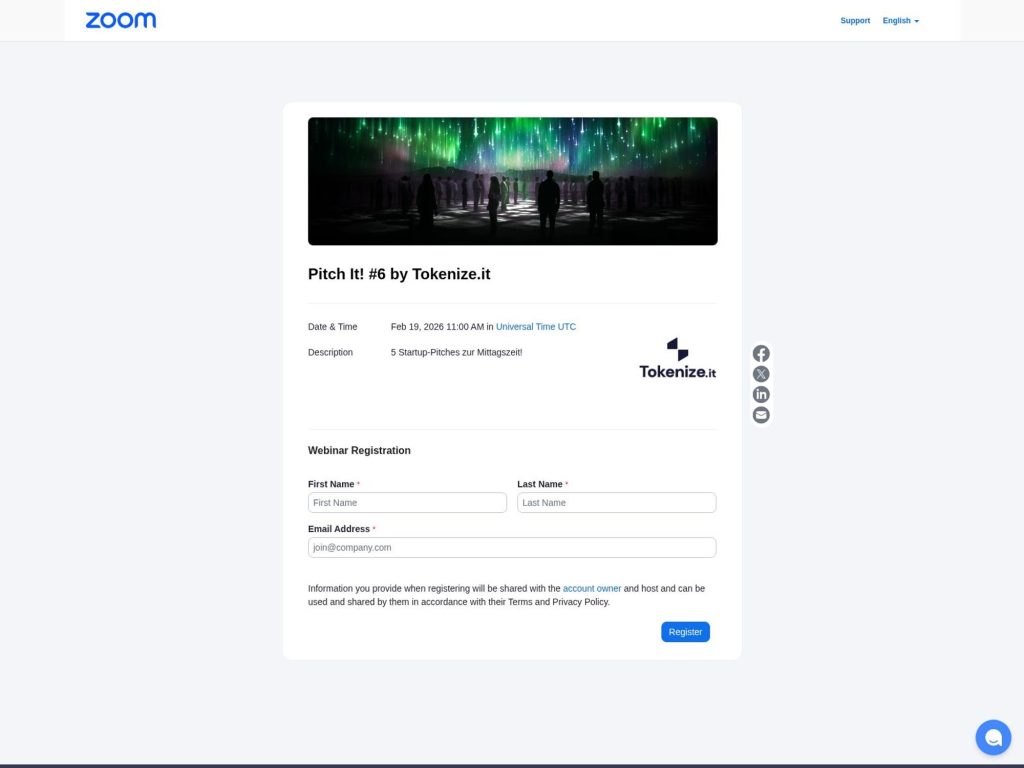Click into the Email Address field
The height and width of the screenshot is (768, 1024).
[x=512, y=548]
